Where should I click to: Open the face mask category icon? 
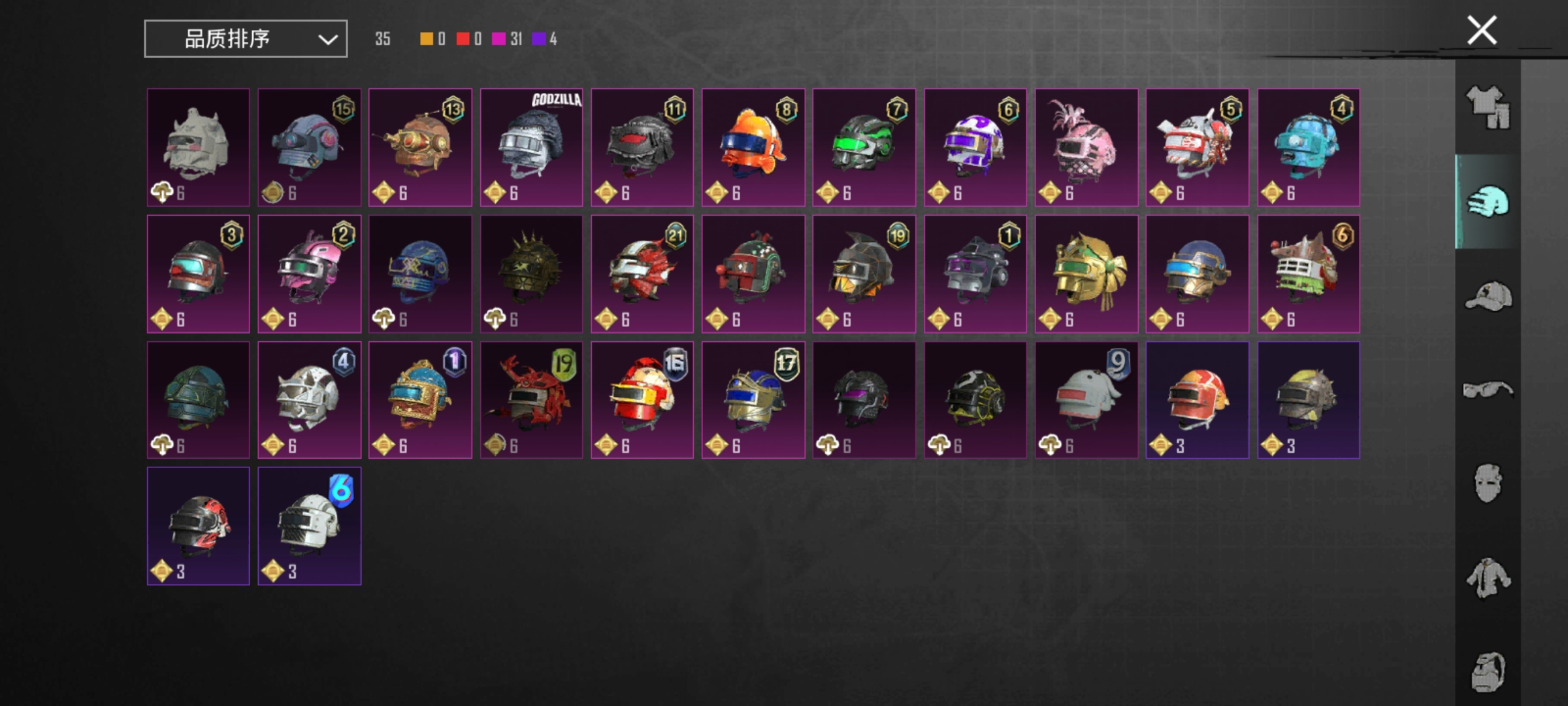click(x=1488, y=483)
